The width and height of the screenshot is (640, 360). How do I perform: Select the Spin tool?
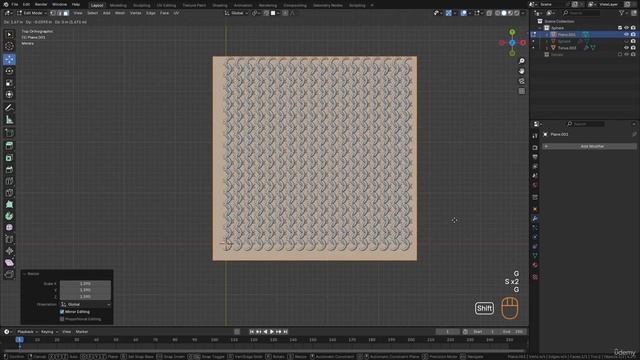[x=9, y=216]
